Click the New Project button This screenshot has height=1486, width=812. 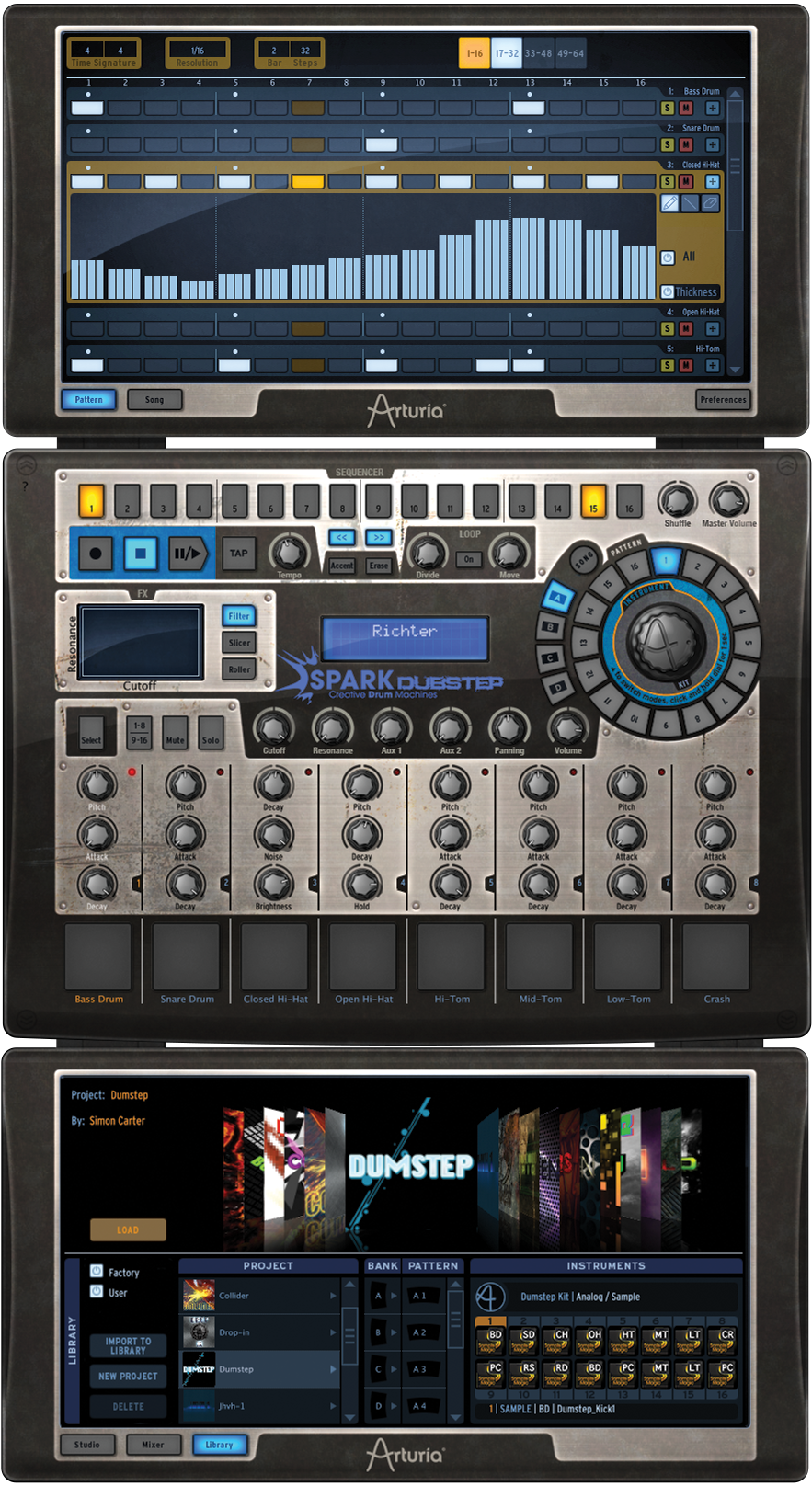point(128,1377)
